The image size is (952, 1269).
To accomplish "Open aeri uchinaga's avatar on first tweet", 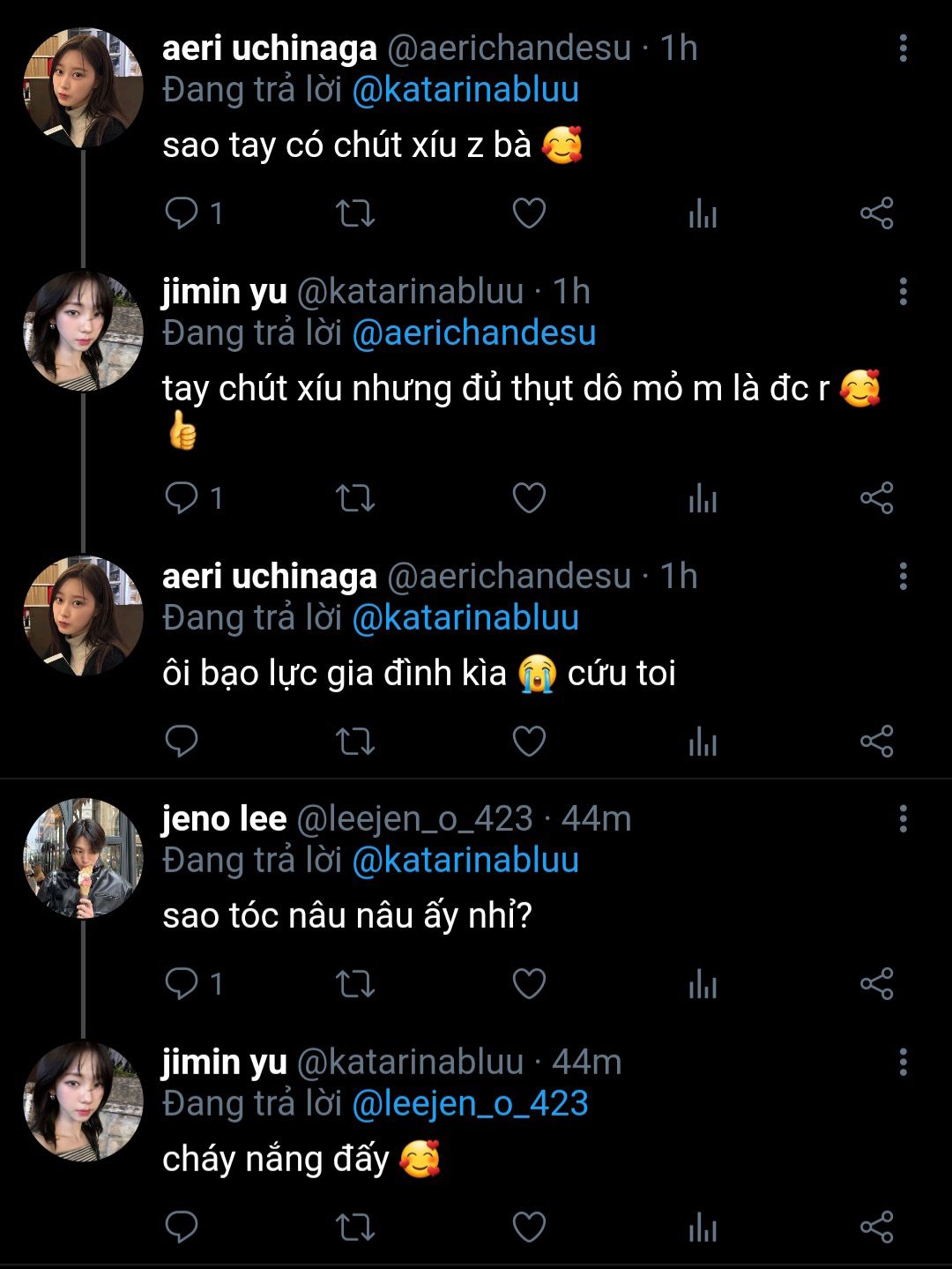I will pyautogui.click(x=83, y=87).
